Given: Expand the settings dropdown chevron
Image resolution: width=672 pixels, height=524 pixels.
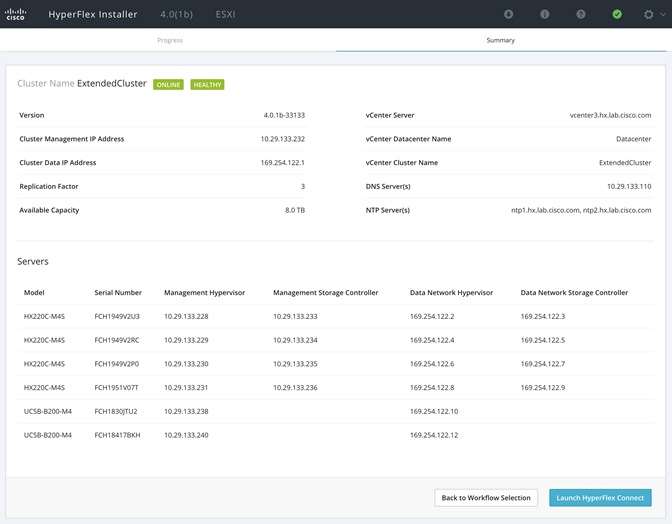Looking at the screenshot, I should 663,14.
